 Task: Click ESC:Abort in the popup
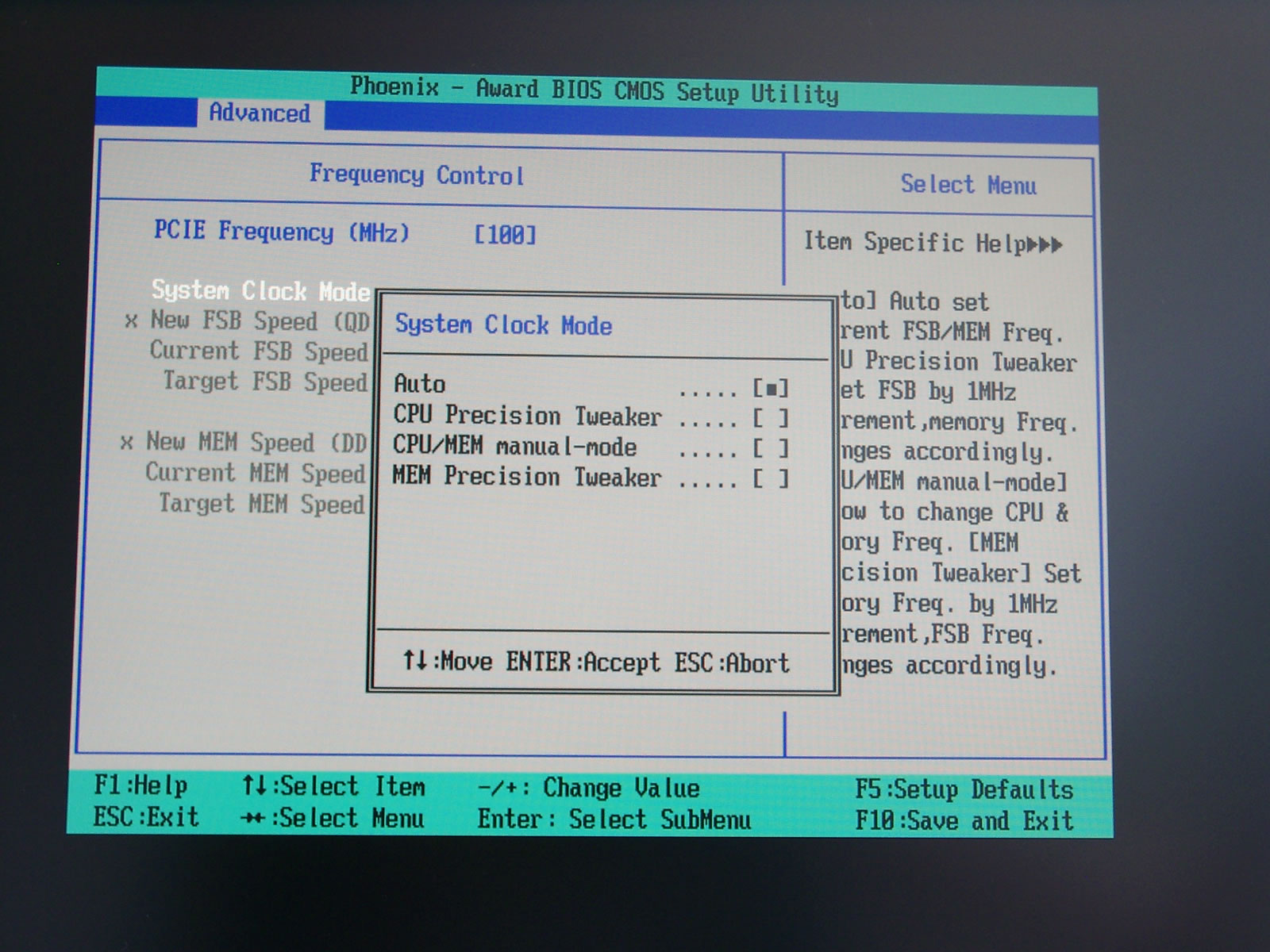click(x=732, y=663)
